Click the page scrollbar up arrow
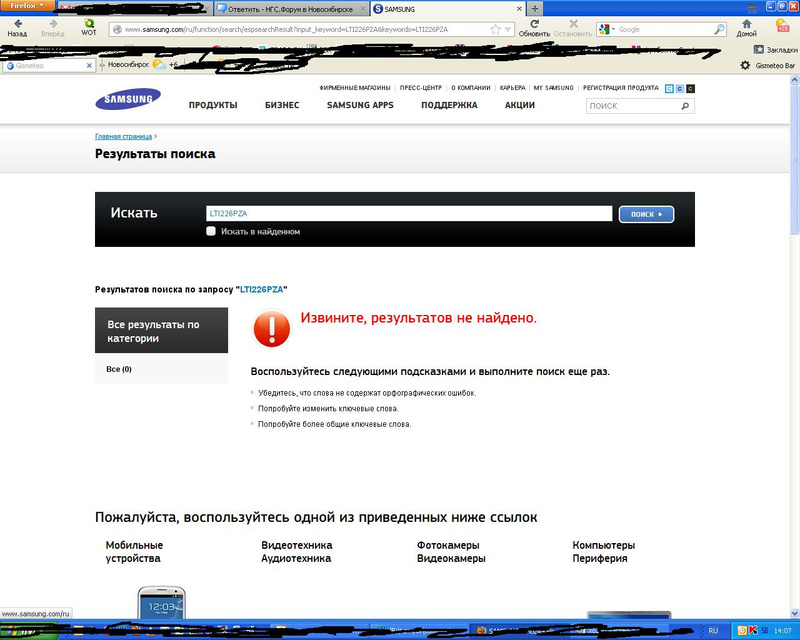Viewport: 800px width, 640px height. [794, 80]
